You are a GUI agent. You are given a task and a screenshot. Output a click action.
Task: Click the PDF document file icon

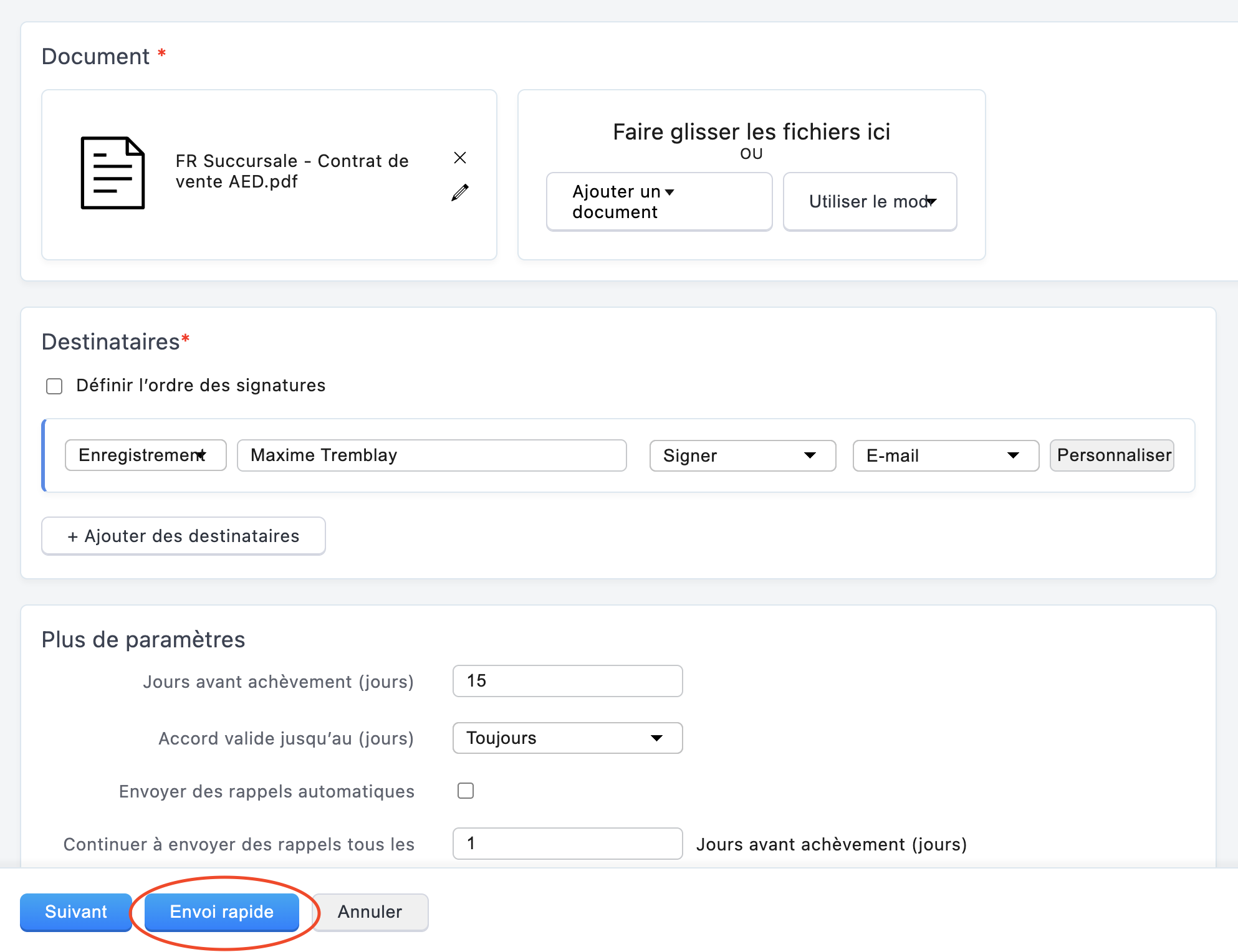click(113, 173)
